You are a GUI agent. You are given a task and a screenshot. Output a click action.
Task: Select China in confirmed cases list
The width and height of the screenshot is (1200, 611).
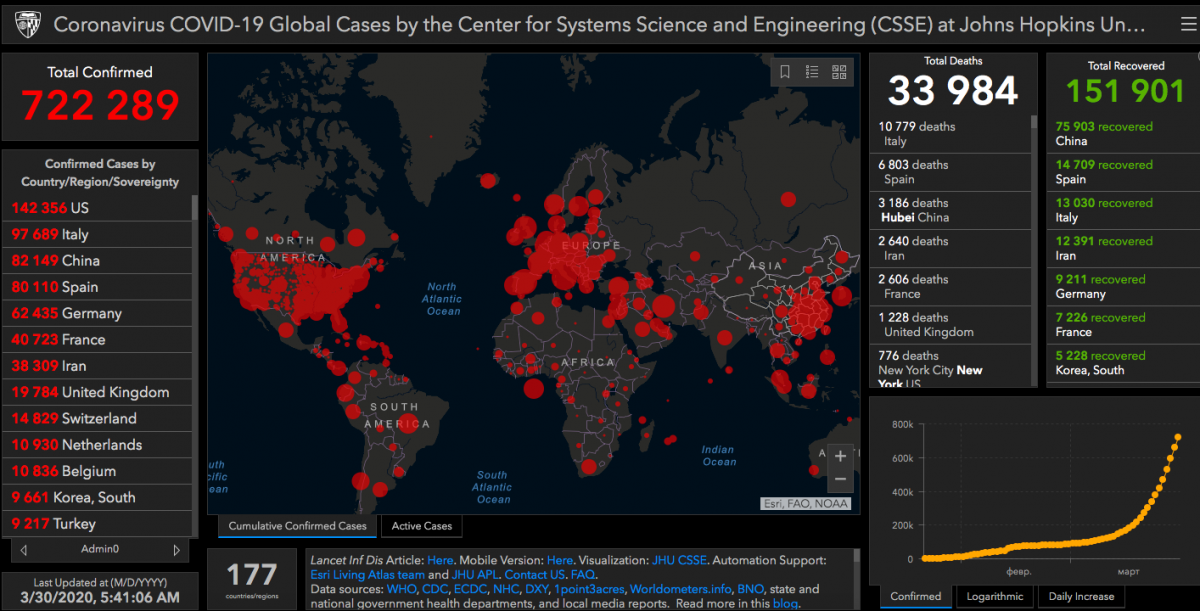coord(97,260)
